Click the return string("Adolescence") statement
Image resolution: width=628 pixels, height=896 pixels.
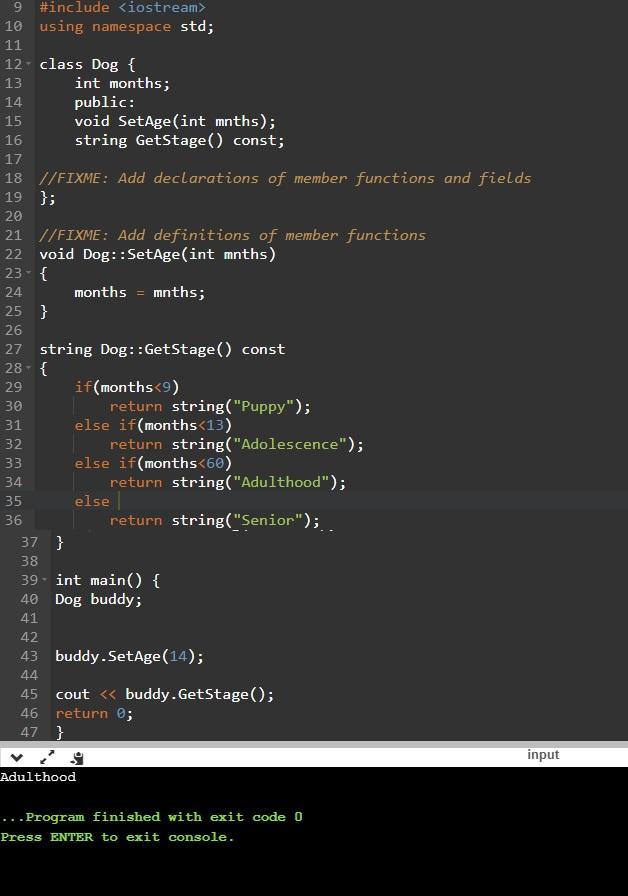[x=237, y=444]
